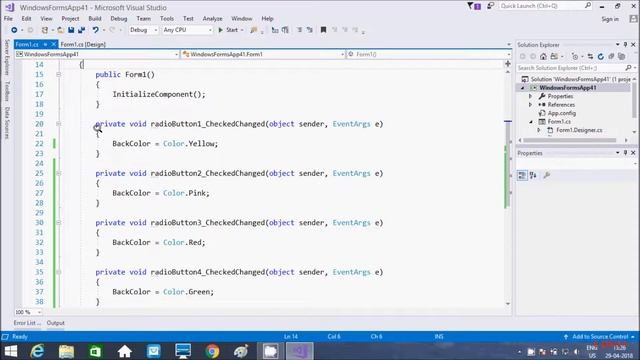
Task: Click the Start debugging button
Action: pos(231,30)
